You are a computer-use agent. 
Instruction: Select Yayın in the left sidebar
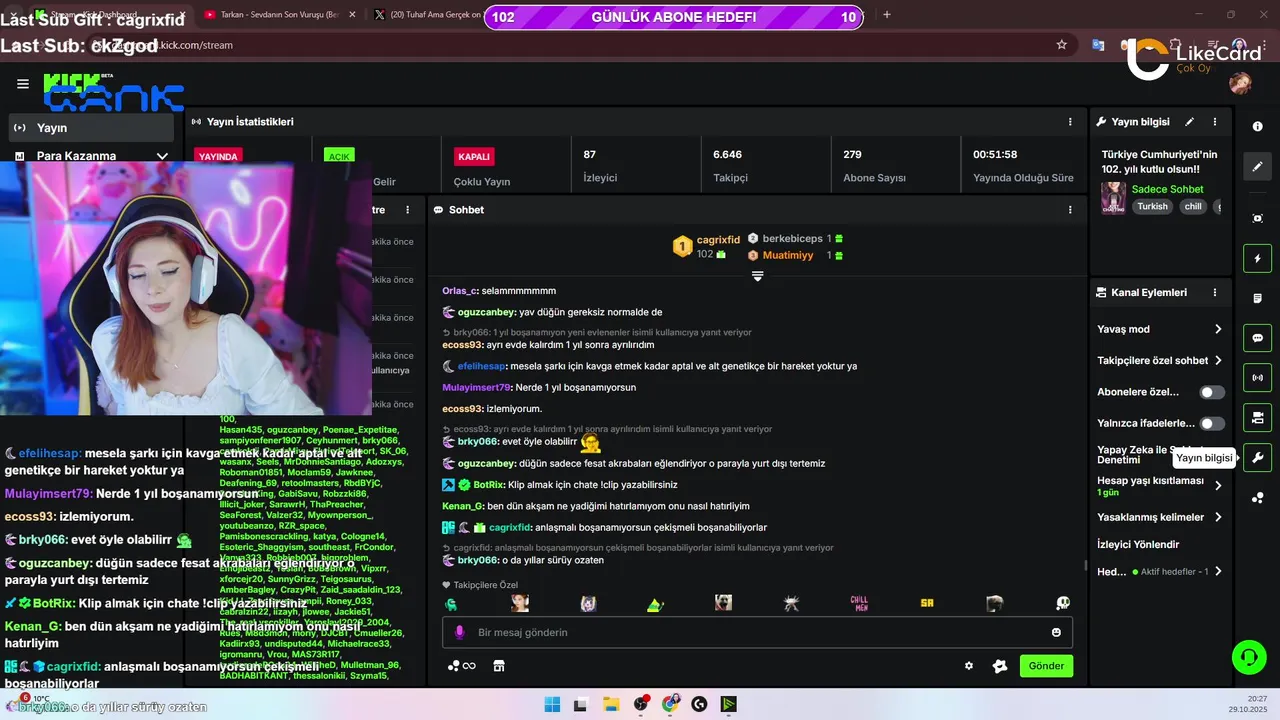tap(91, 128)
